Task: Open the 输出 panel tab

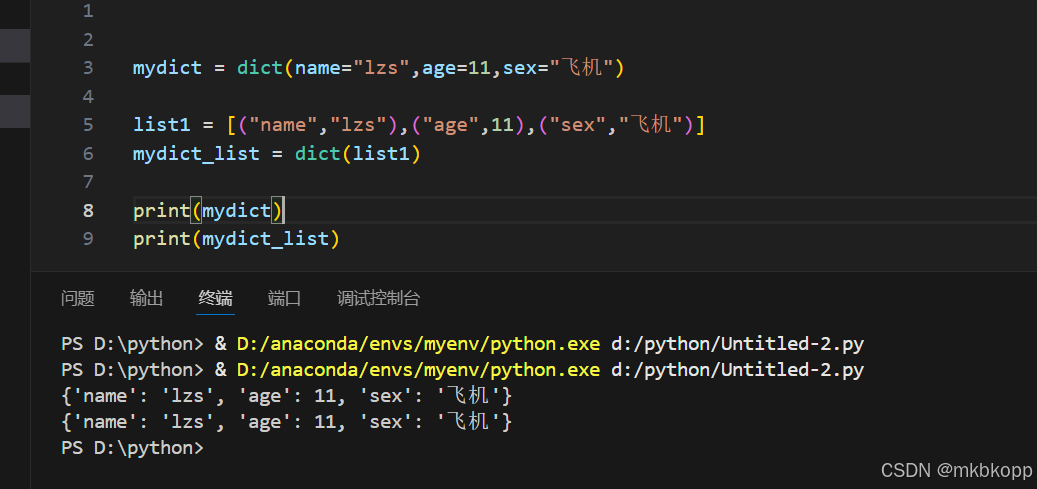Action: [146, 298]
